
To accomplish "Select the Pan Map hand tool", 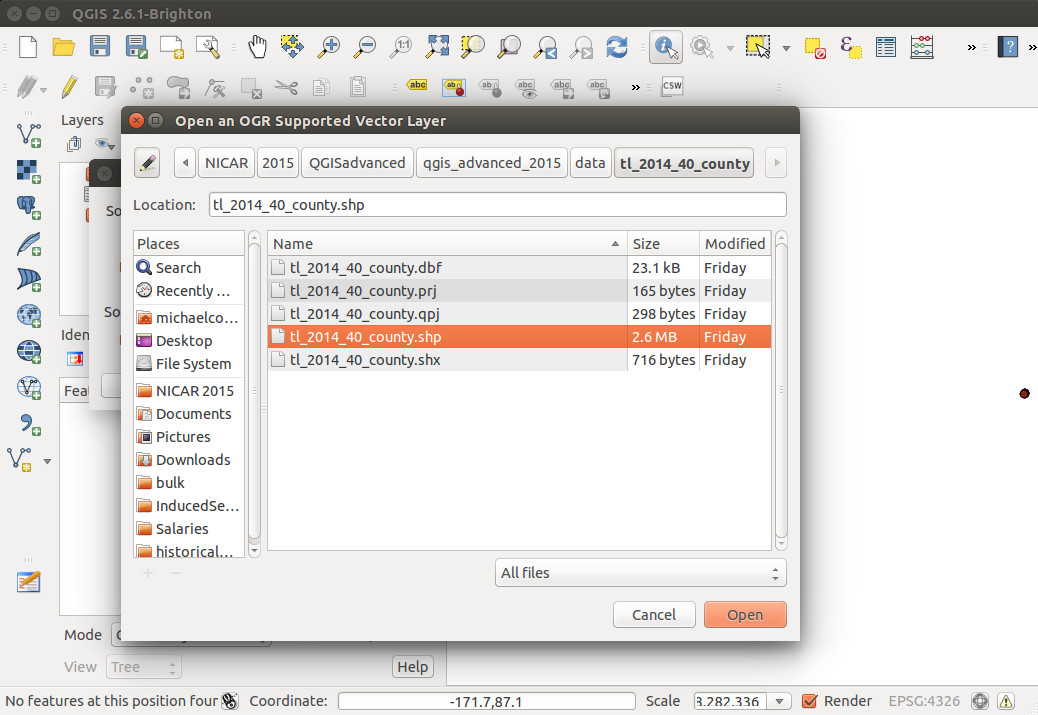I will pos(257,47).
